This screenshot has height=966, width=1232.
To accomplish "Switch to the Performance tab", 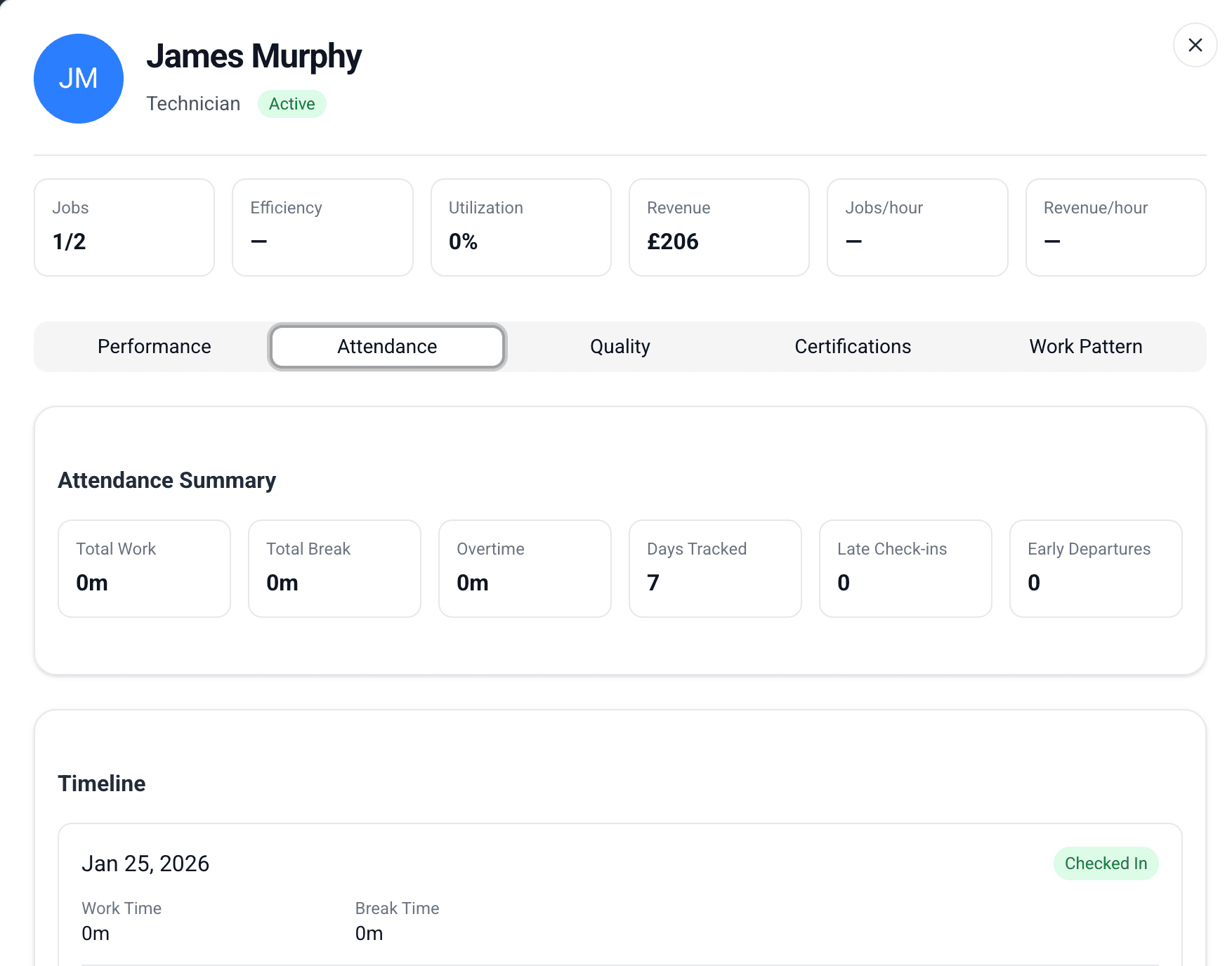I will click(154, 346).
